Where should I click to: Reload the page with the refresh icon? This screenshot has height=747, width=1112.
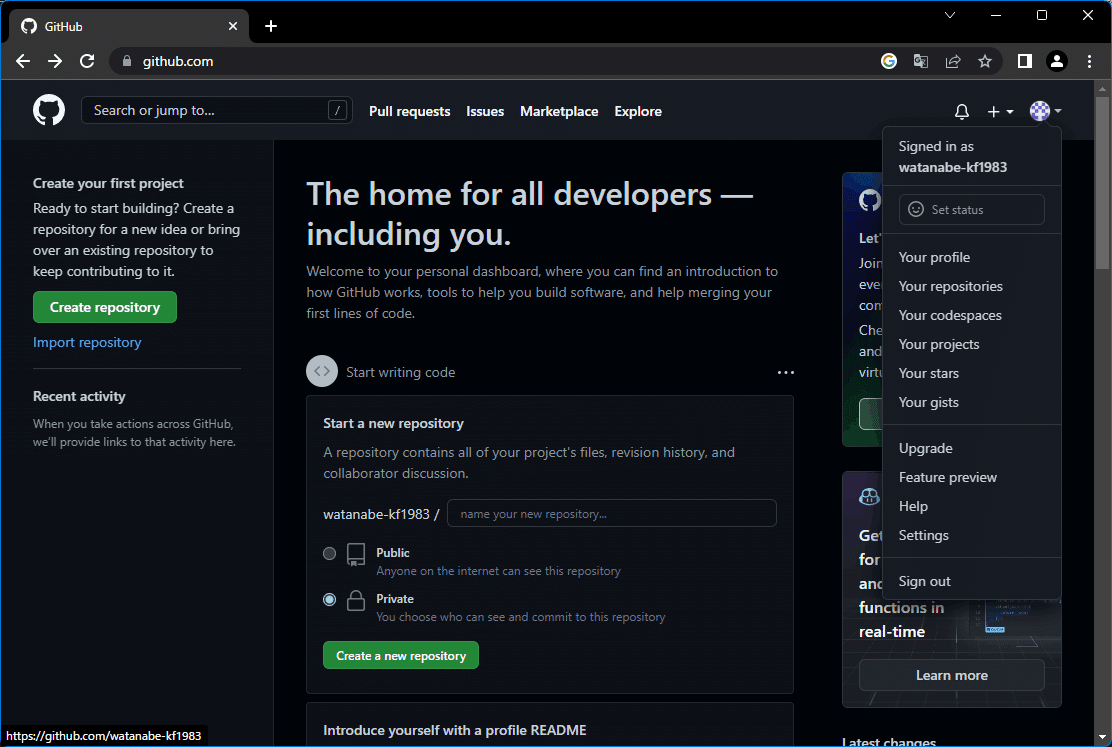(x=87, y=62)
